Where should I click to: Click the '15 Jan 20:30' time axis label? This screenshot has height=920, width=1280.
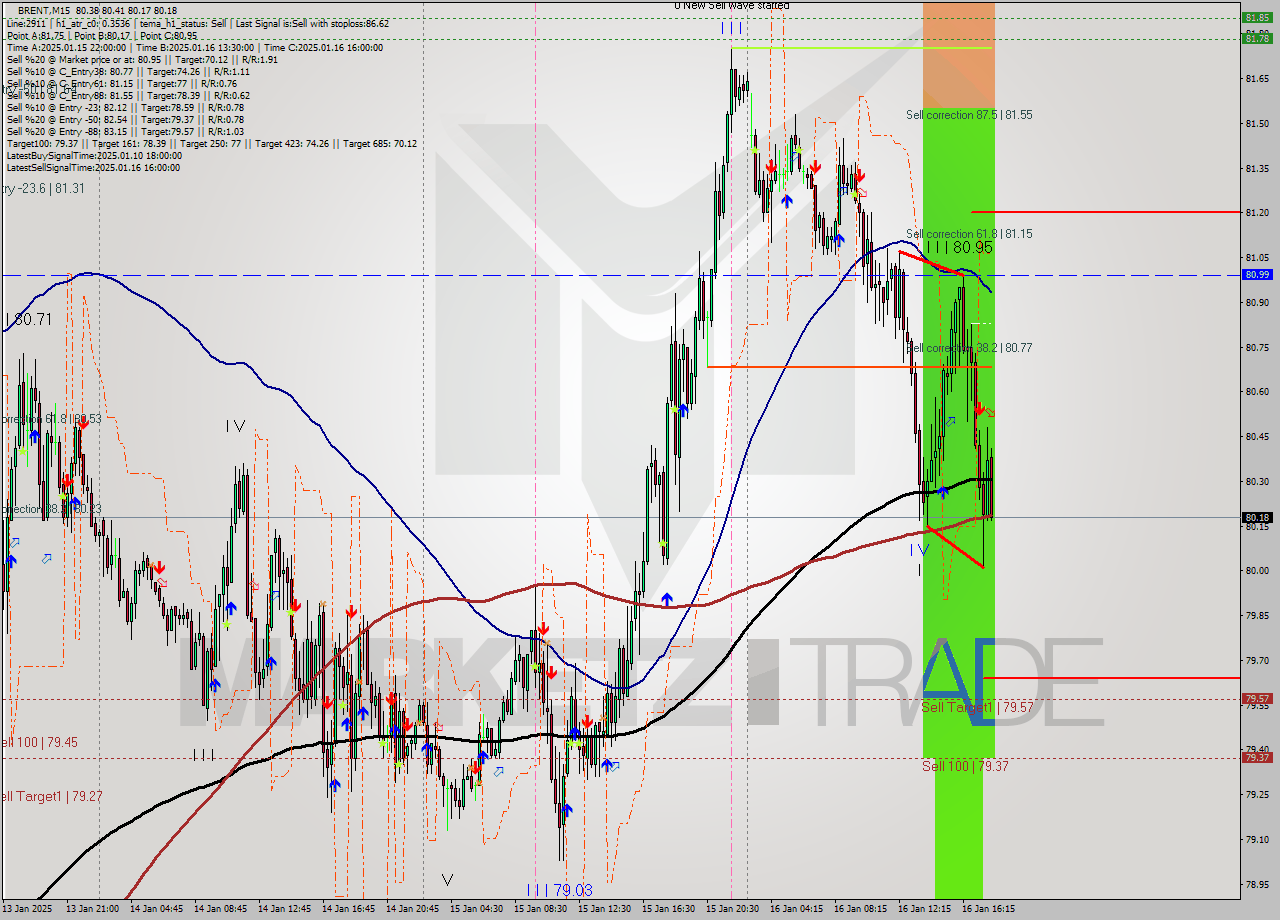point(732,909)
